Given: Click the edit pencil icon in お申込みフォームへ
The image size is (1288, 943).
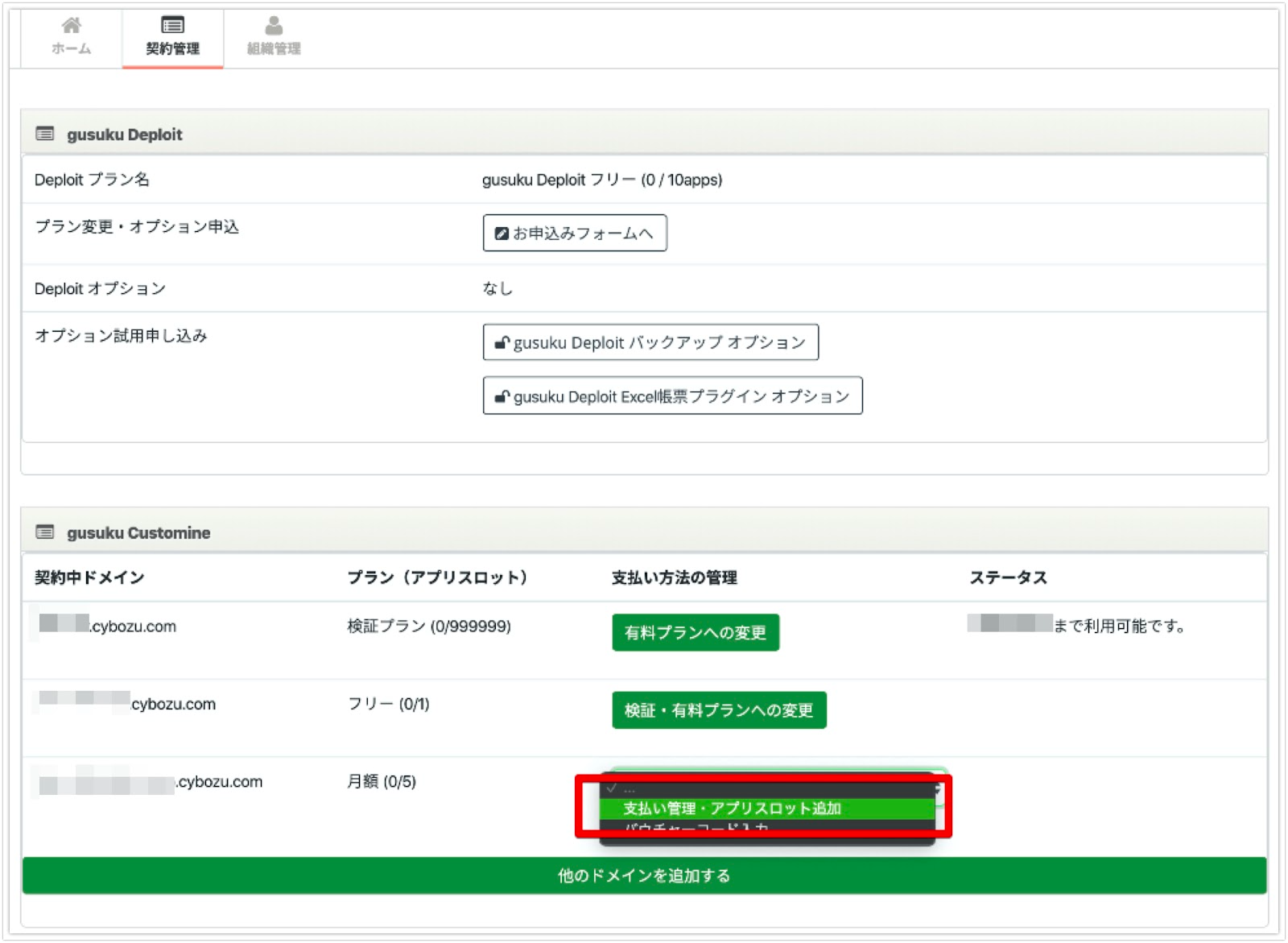Looking at the screenshot, I should click(x=502, y=234).
